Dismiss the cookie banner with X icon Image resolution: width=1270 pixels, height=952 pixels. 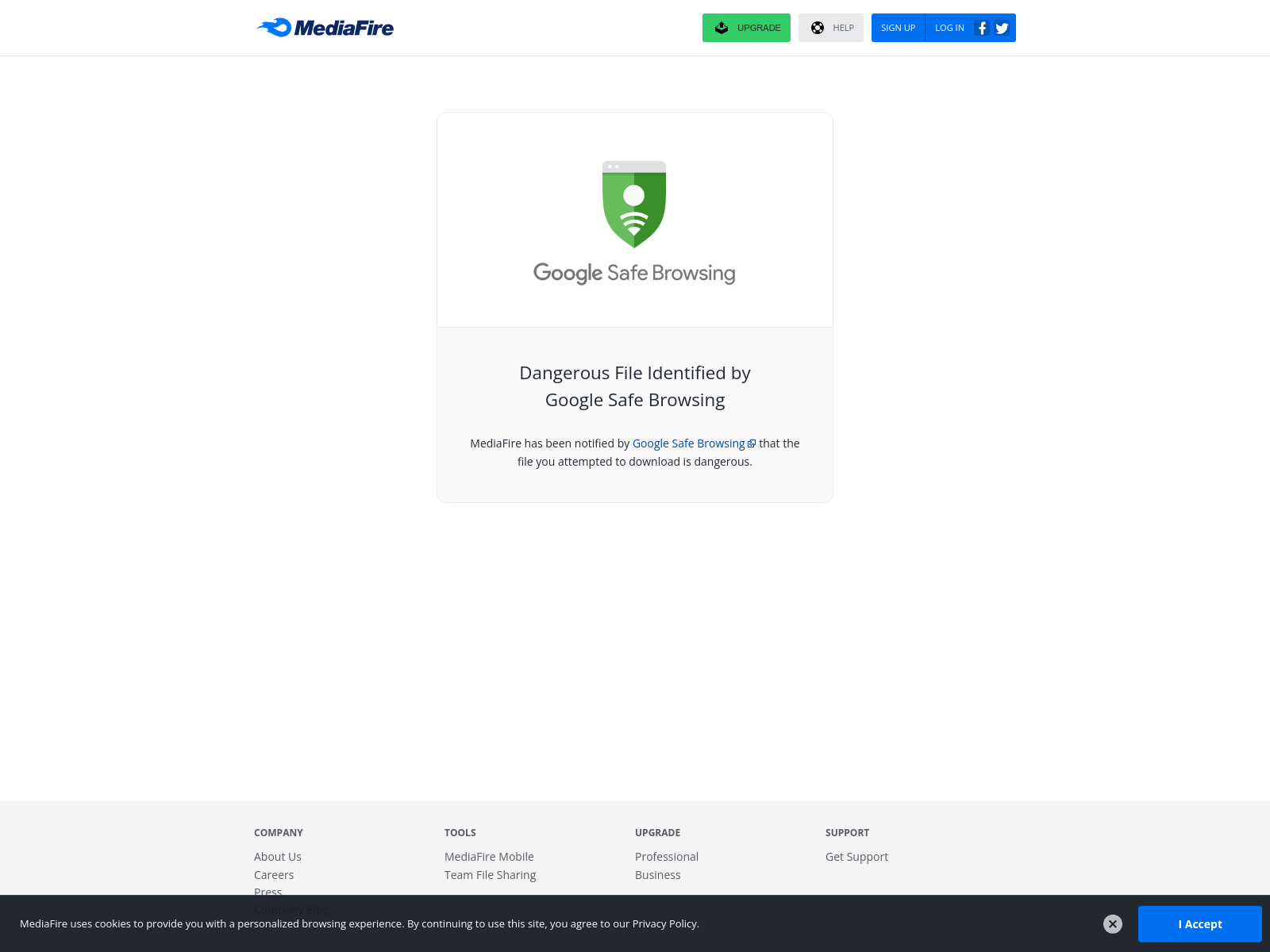pos(1113,923)
